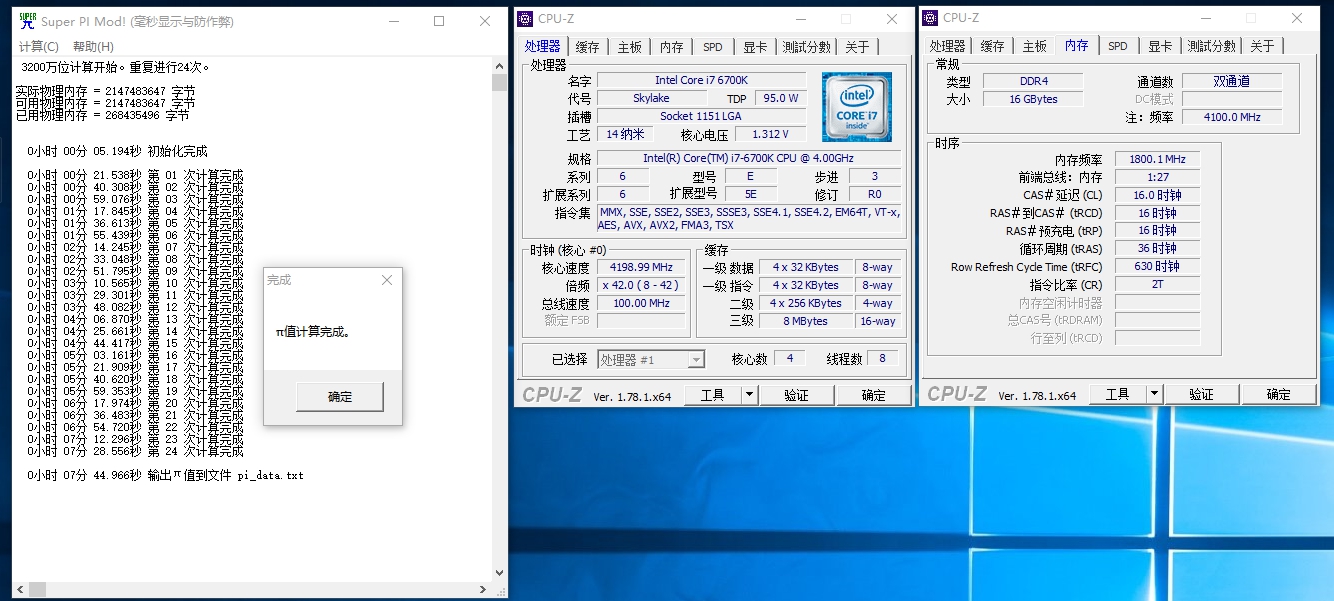Click the Super PI icon in the title bar

tap(27, 21)
